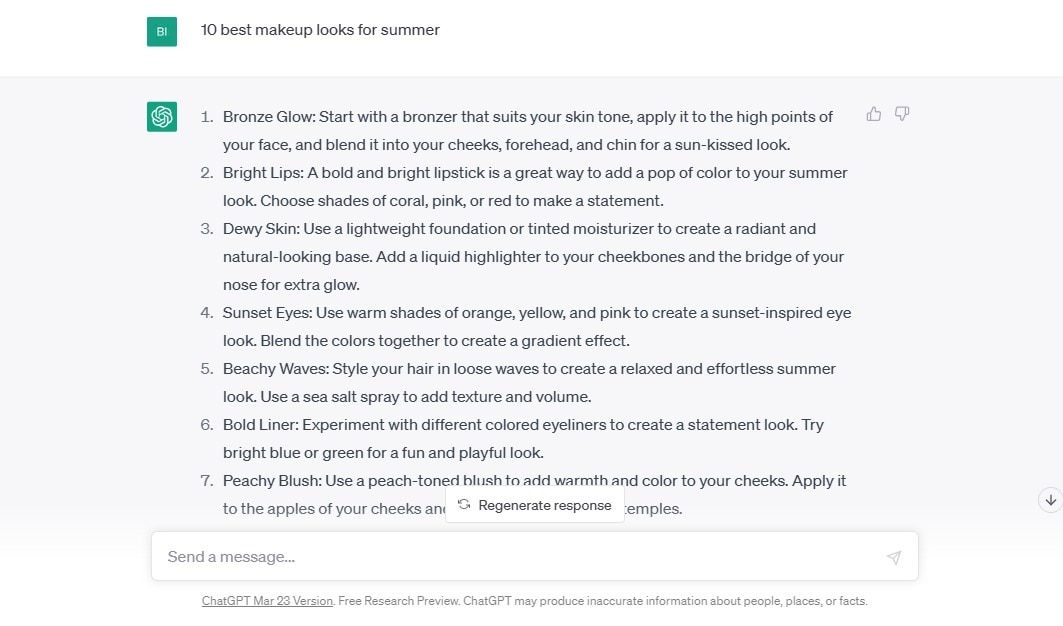Click the Dewy Skin list item
This screenshot has height=626, width=1063.
pos(533,257)
